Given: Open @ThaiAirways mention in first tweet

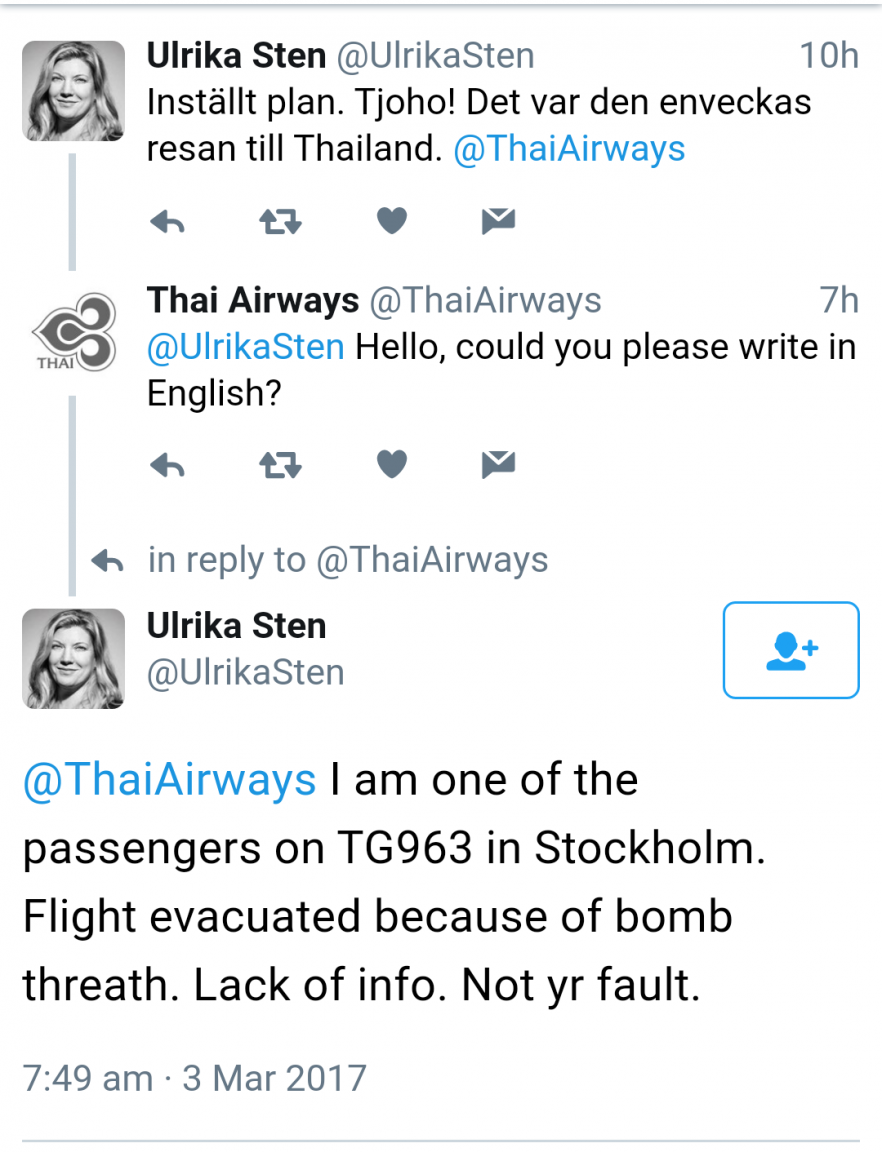Looking at the screenshot, I should (569, 149).
